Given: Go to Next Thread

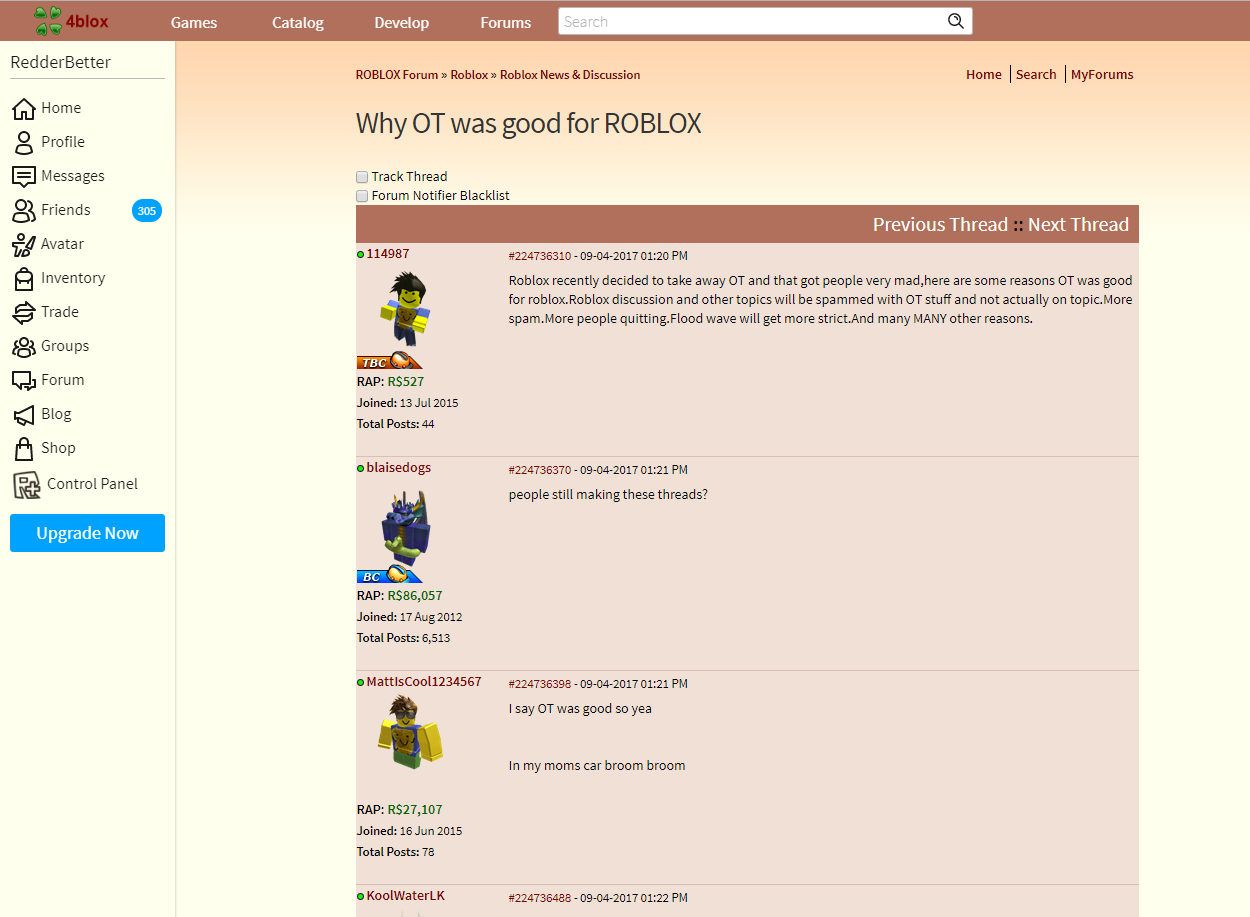Looking at the screenshot, I should pyautogui.click(x=1078, y=224).
